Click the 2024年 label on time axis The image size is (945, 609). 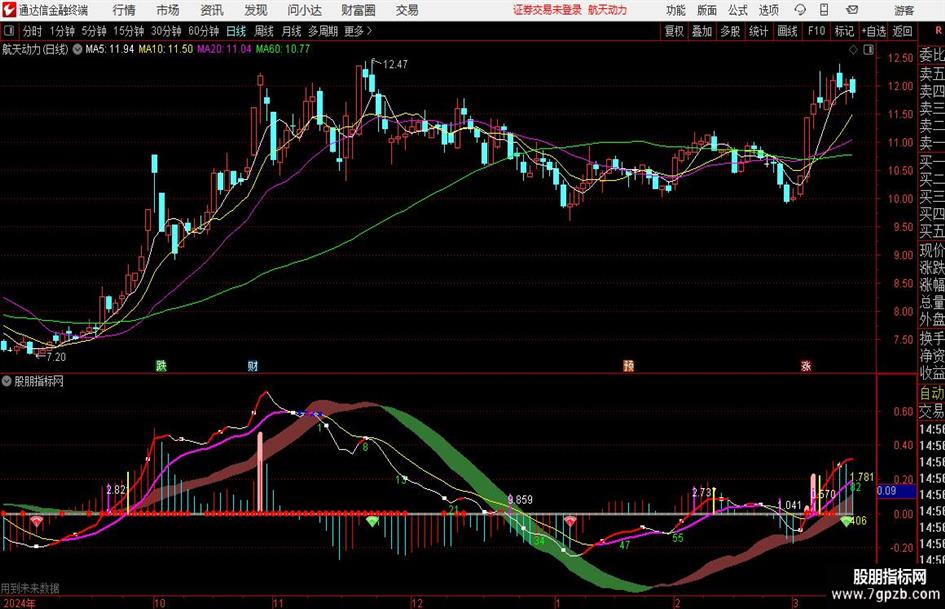(x=18, y=603)
